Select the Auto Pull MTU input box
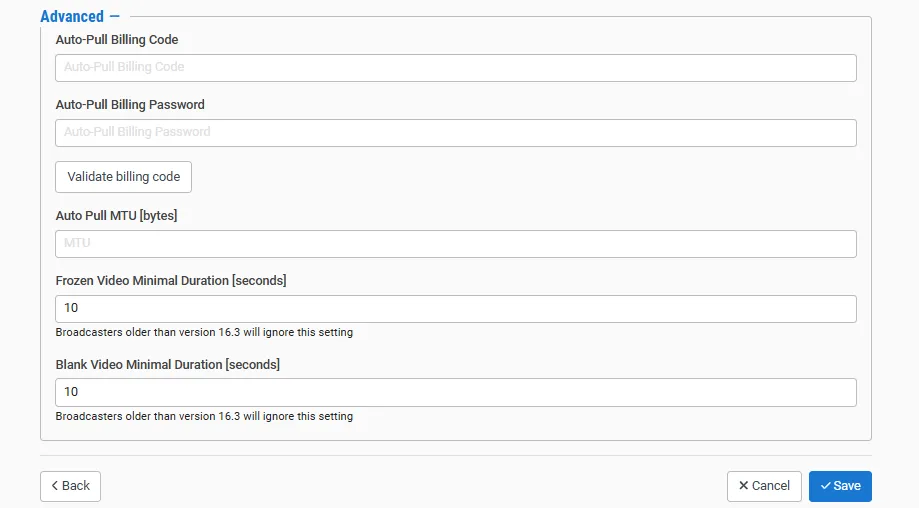This screenshot has height=508, width=919. (456, 244)
